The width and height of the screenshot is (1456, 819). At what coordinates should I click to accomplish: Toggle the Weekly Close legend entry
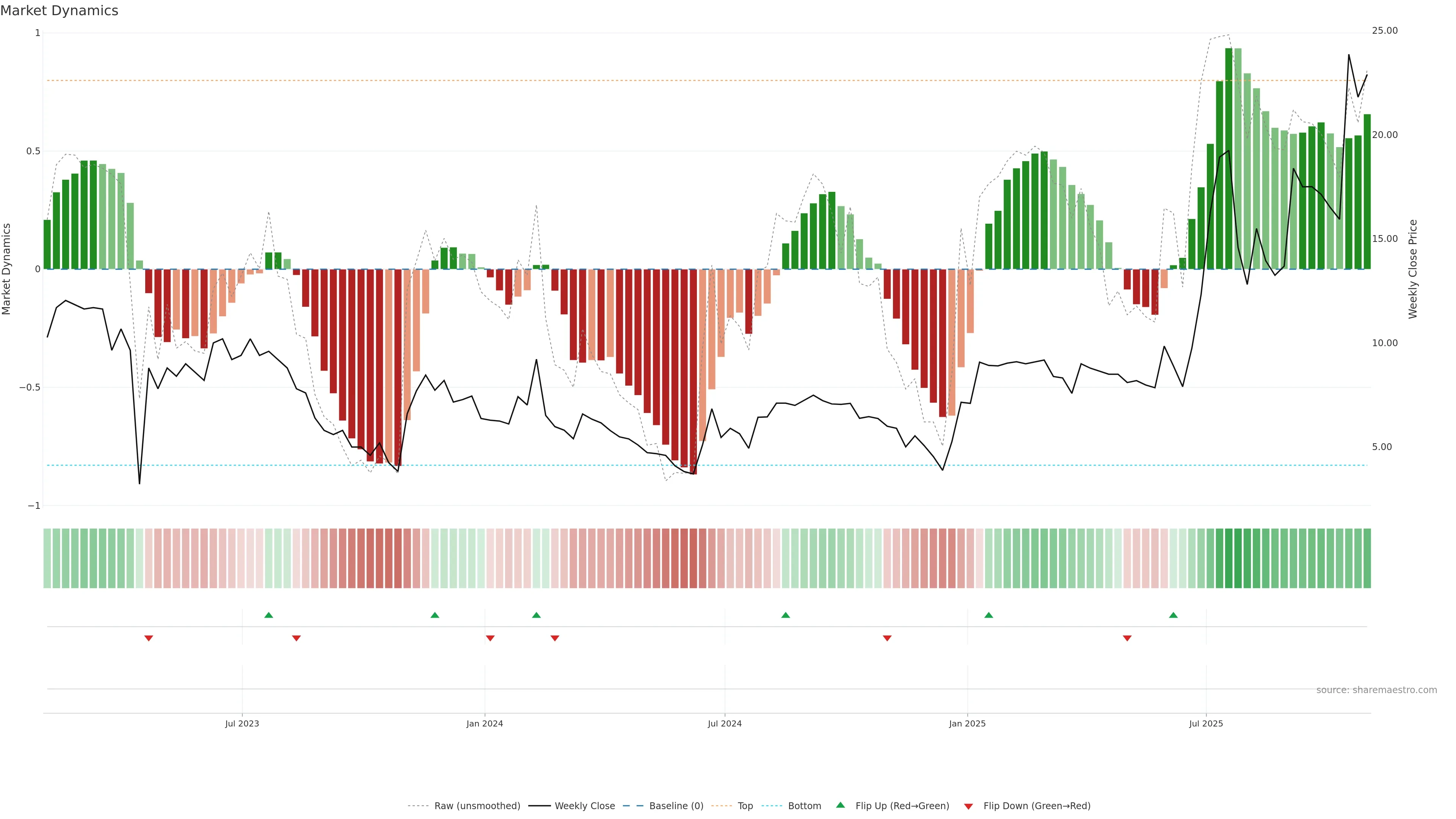[x=584, y=806]
